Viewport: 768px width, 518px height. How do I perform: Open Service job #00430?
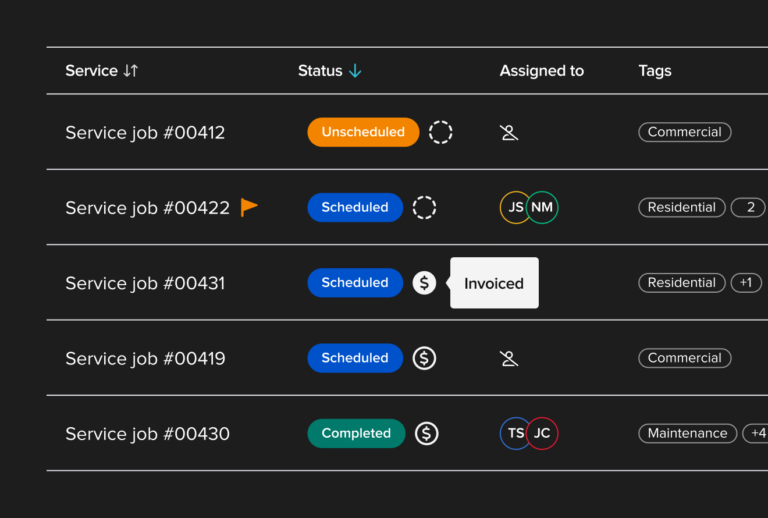tap(147, 434)
